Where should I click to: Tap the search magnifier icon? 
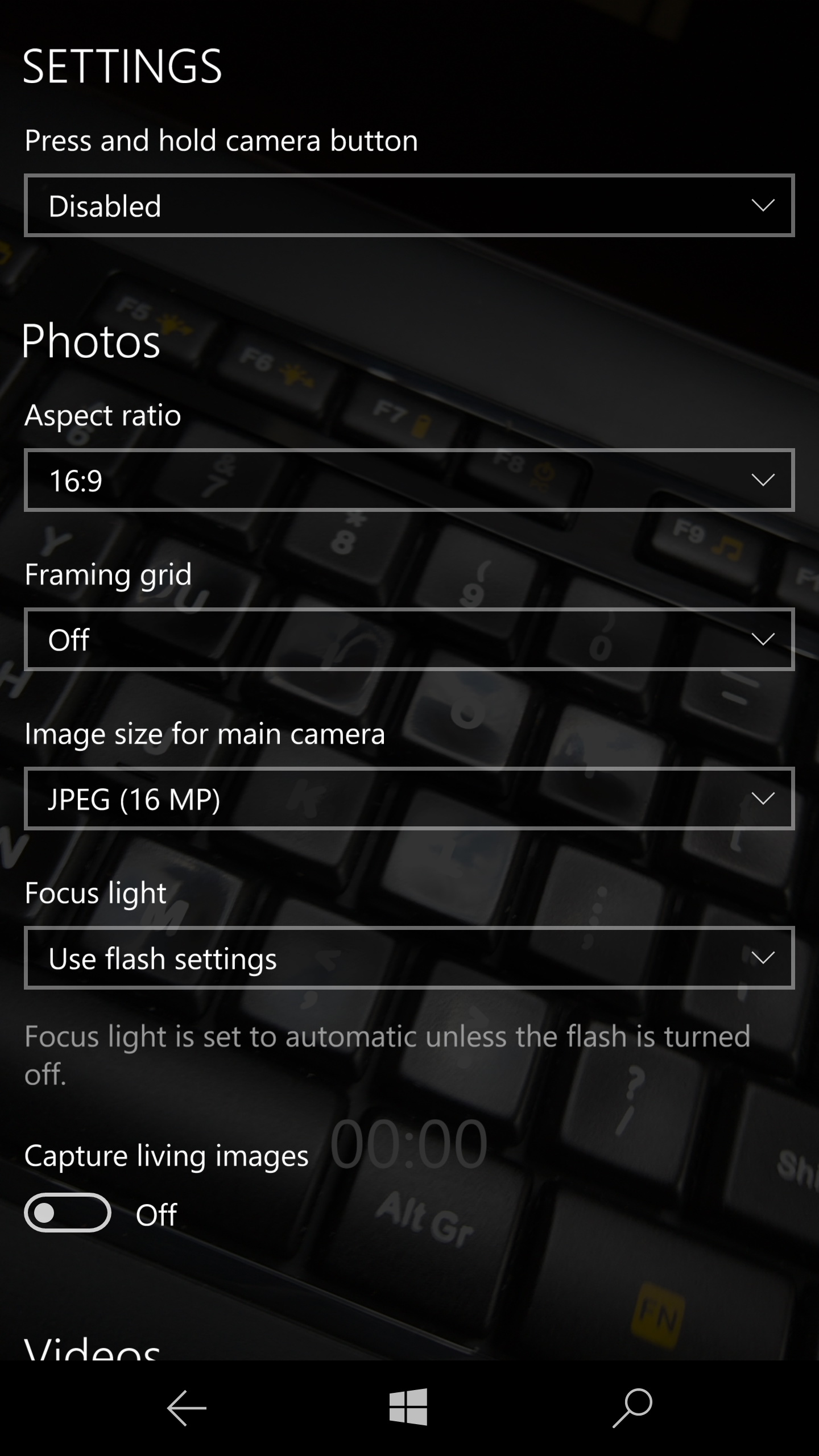tap(632, 1408)
